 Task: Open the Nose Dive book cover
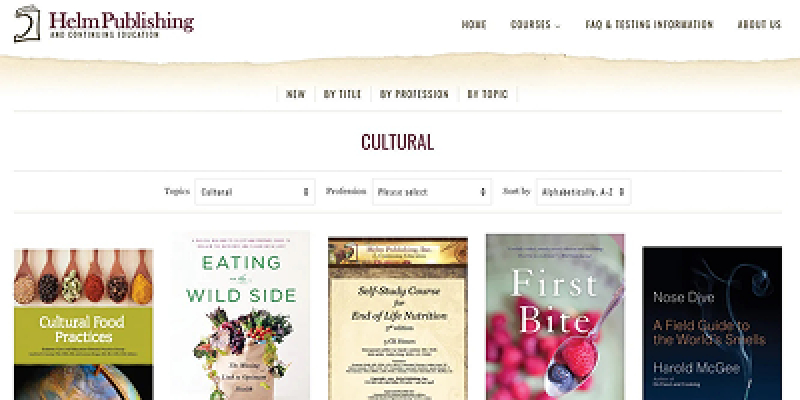(712, 323)
